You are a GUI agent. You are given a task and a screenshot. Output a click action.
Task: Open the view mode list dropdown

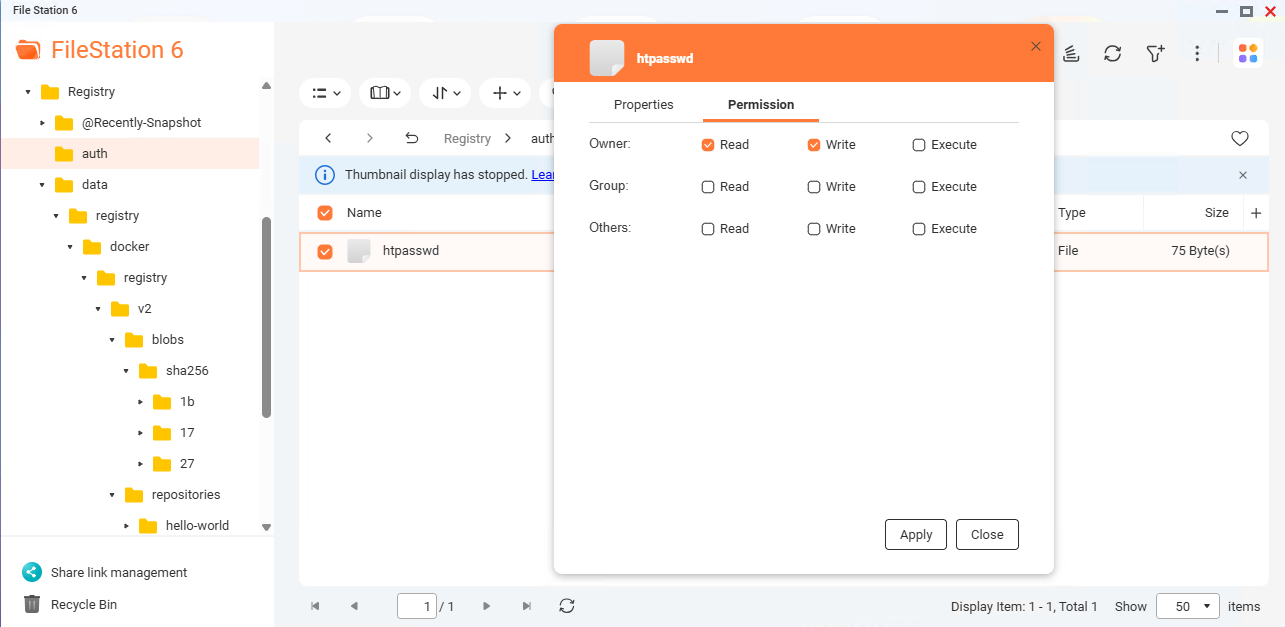point(325,93)
